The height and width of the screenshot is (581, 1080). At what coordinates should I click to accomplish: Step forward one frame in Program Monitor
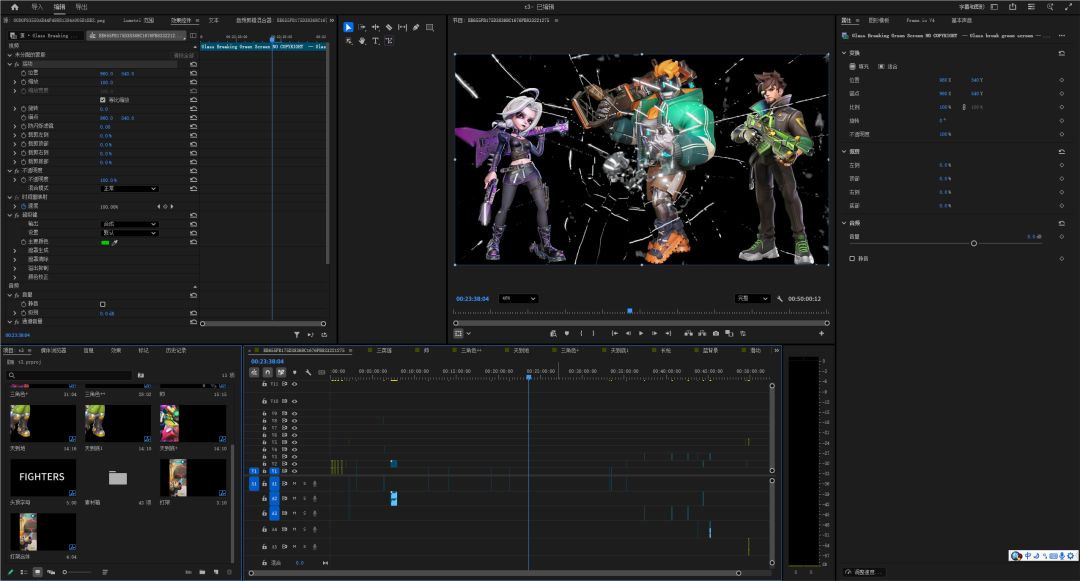[x=654, y=333]
